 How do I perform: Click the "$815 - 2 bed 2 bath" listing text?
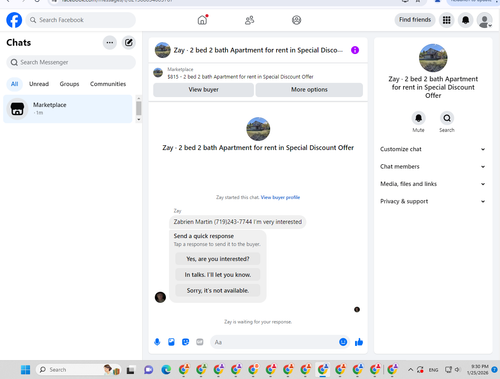point(240,77)
